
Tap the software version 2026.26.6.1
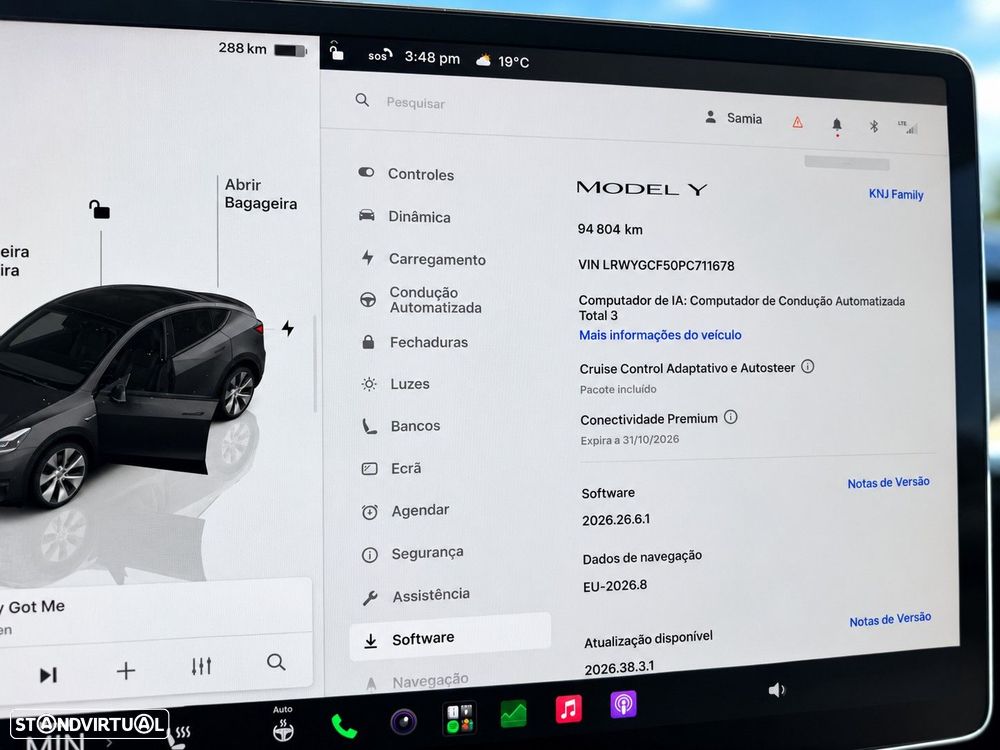point(616,520)
